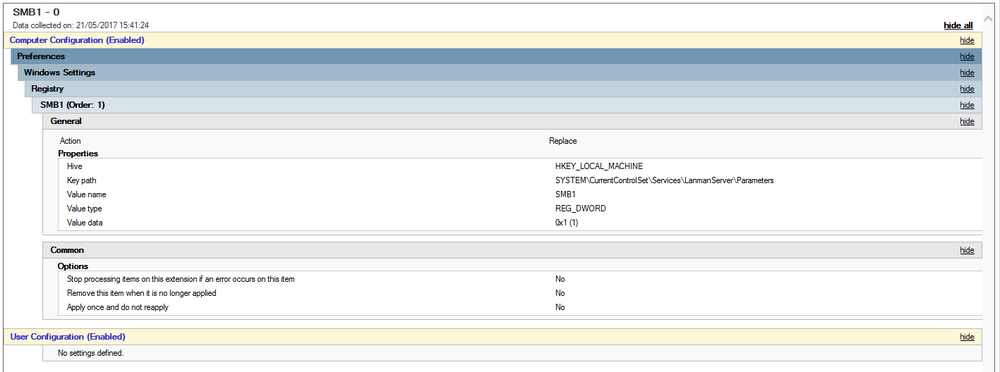The image size is (1000, 372).
Task: Click 'No' value for Stop processing items
Action: tap(560, 279)
